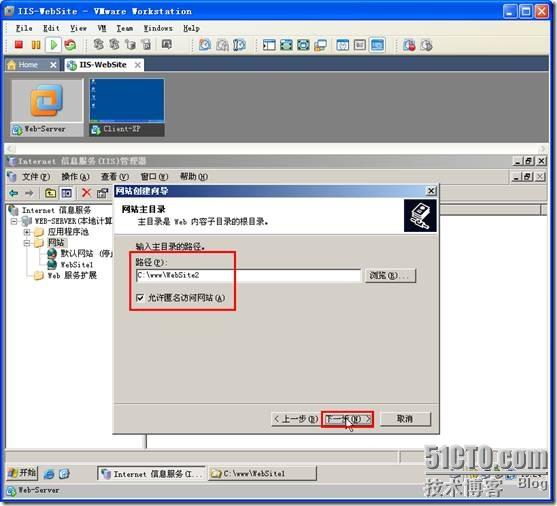Click the Web-Server status bar label
The image size is (557, 506).
pyautogui.click(x=38, y=490)
